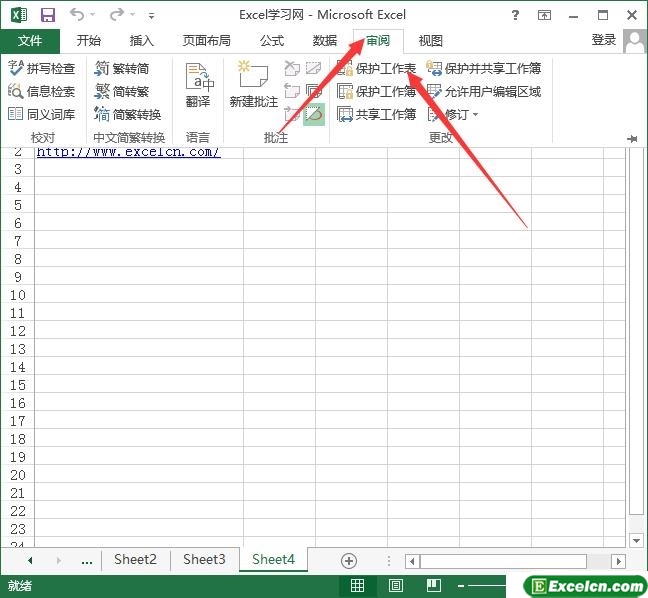Zoom out with the minus button
648x598 pixels.
(461, 586)
